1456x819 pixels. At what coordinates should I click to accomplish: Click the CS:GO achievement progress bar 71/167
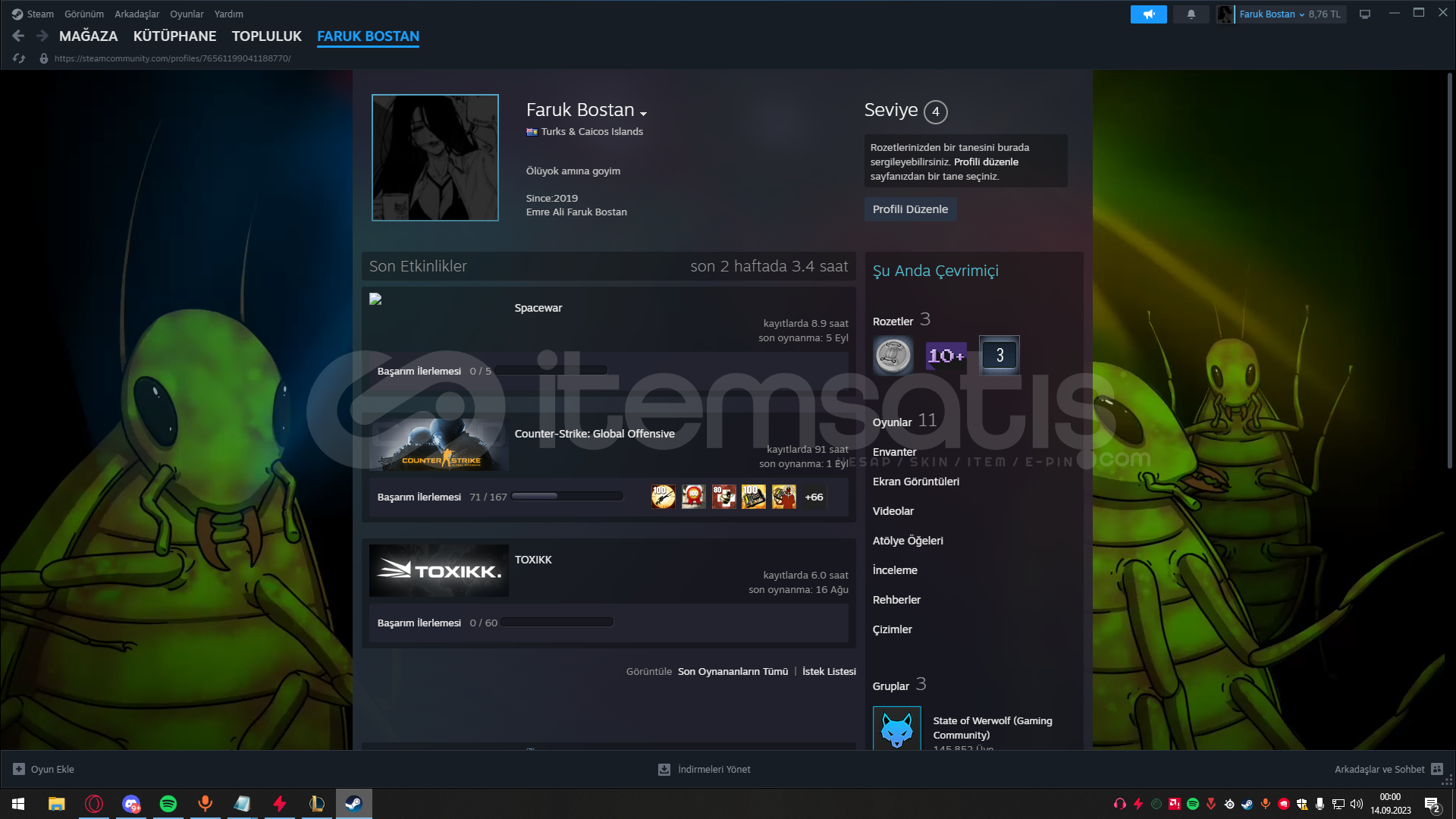pos(566,497)
